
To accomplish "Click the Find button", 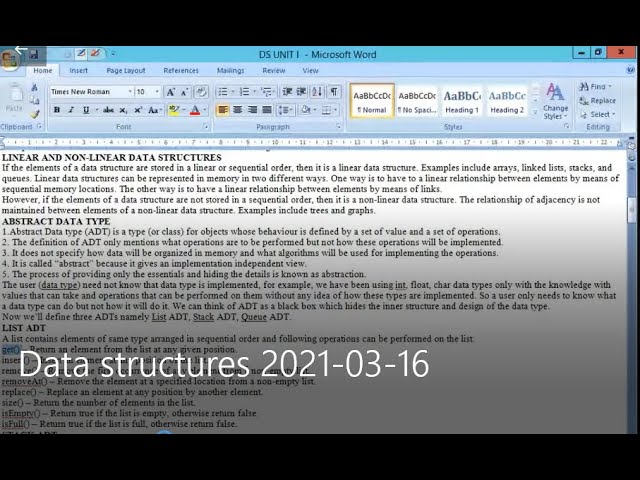I will [596, 87].
